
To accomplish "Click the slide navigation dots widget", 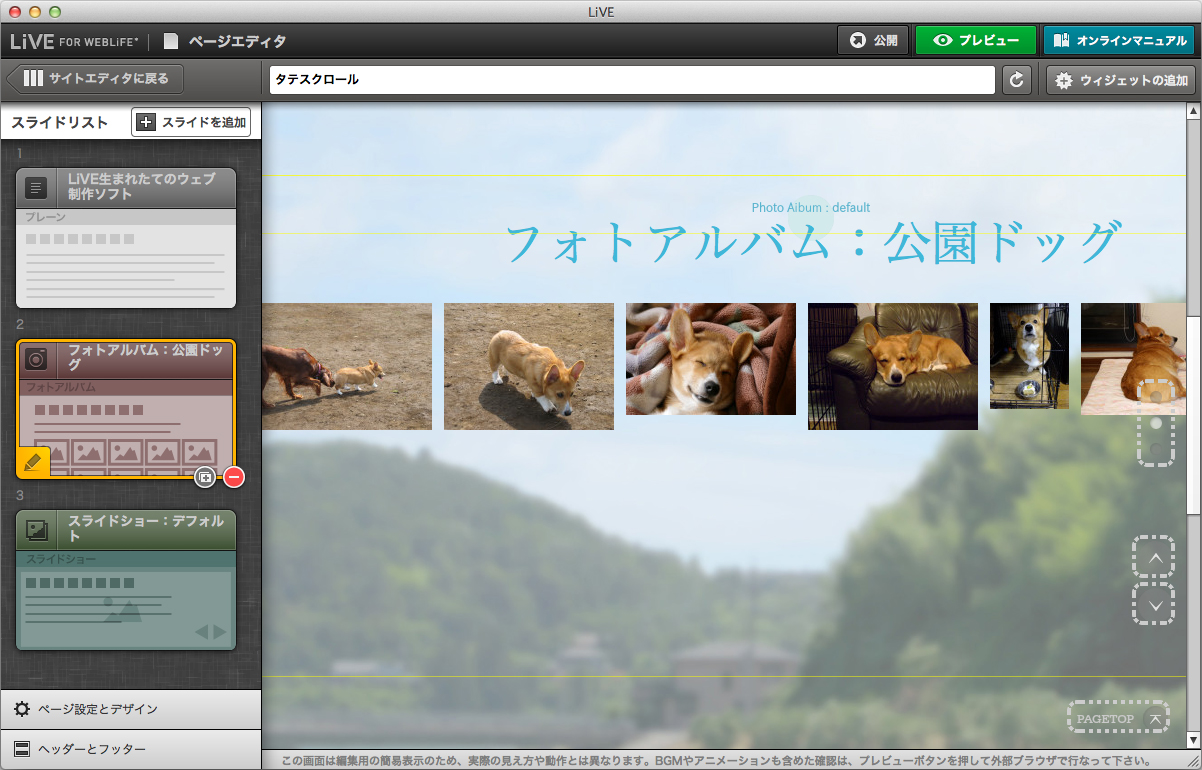I will (x=1157, y=423).
